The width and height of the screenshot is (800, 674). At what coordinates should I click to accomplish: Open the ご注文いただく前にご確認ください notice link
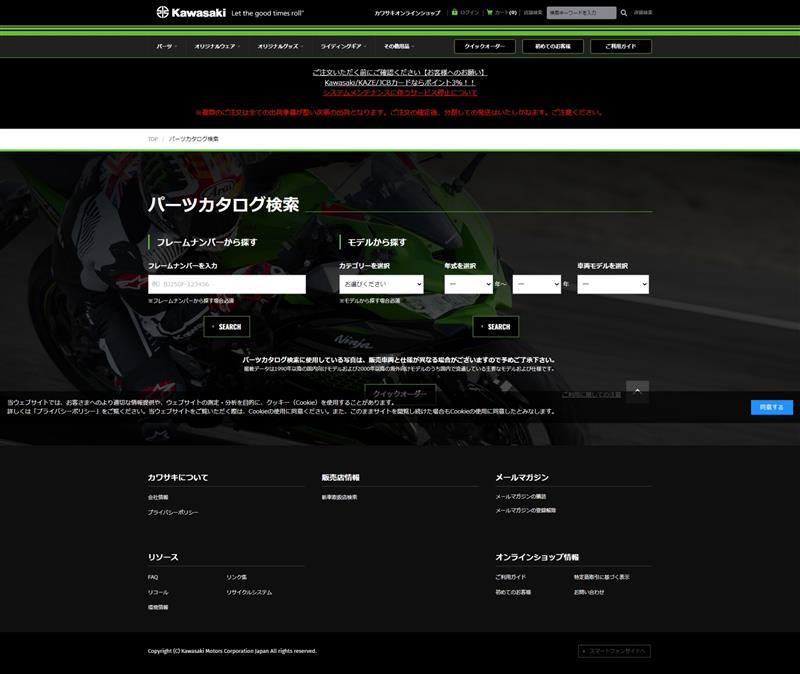(x=399, y=72)
